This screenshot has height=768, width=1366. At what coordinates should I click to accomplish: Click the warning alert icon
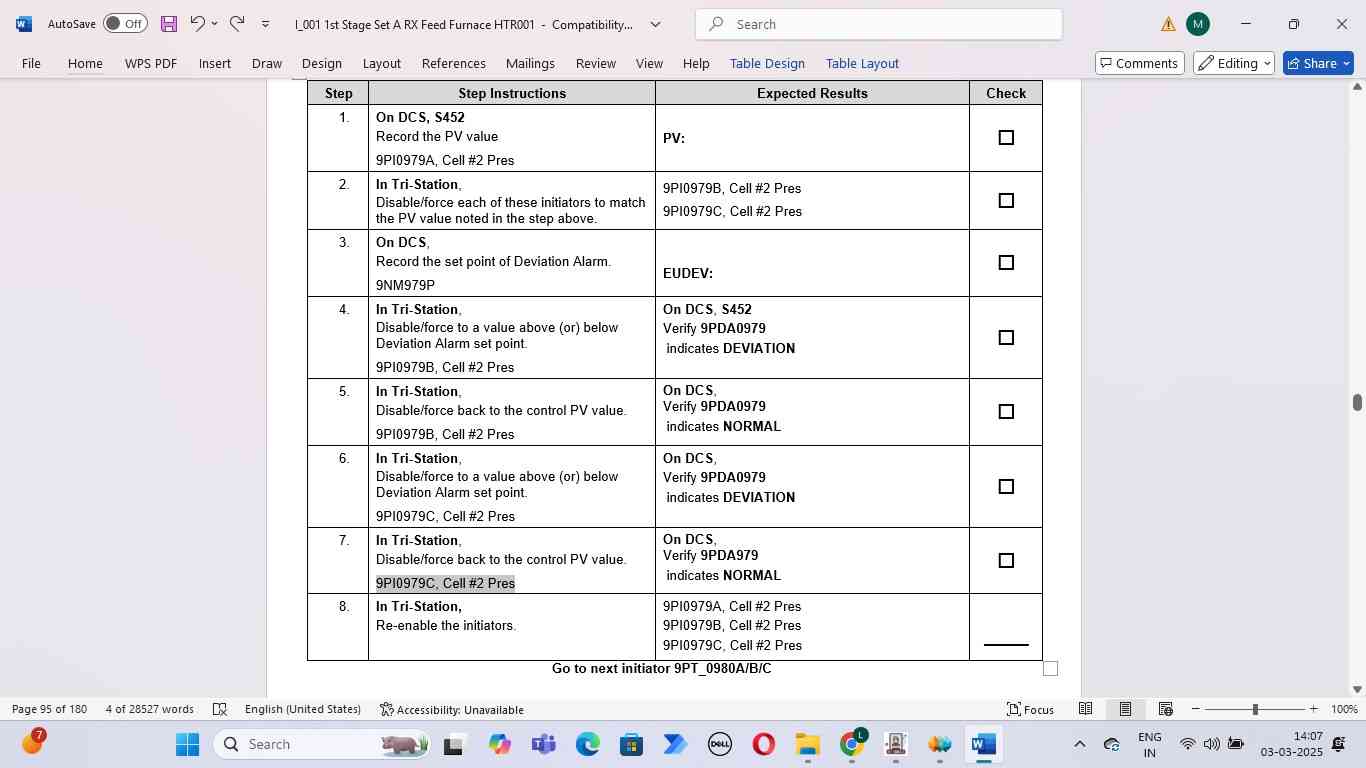coord(1168,24)
